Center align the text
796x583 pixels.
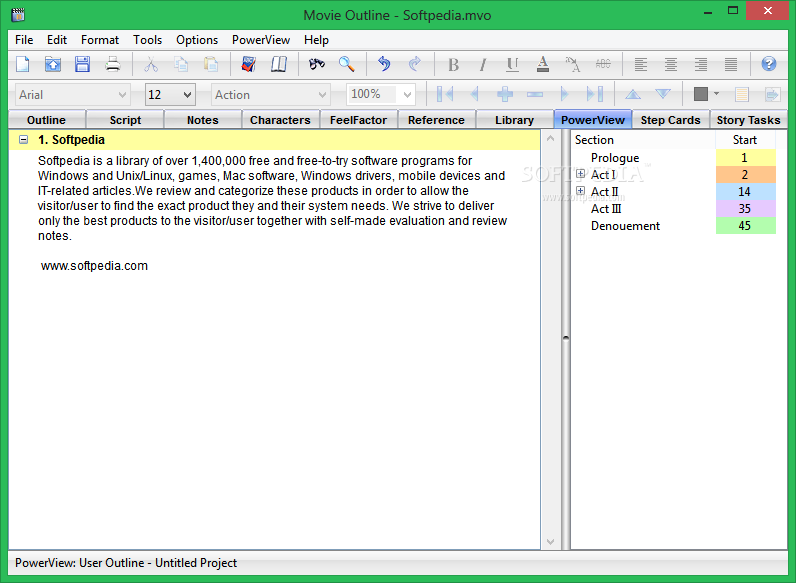click(671, 64)
